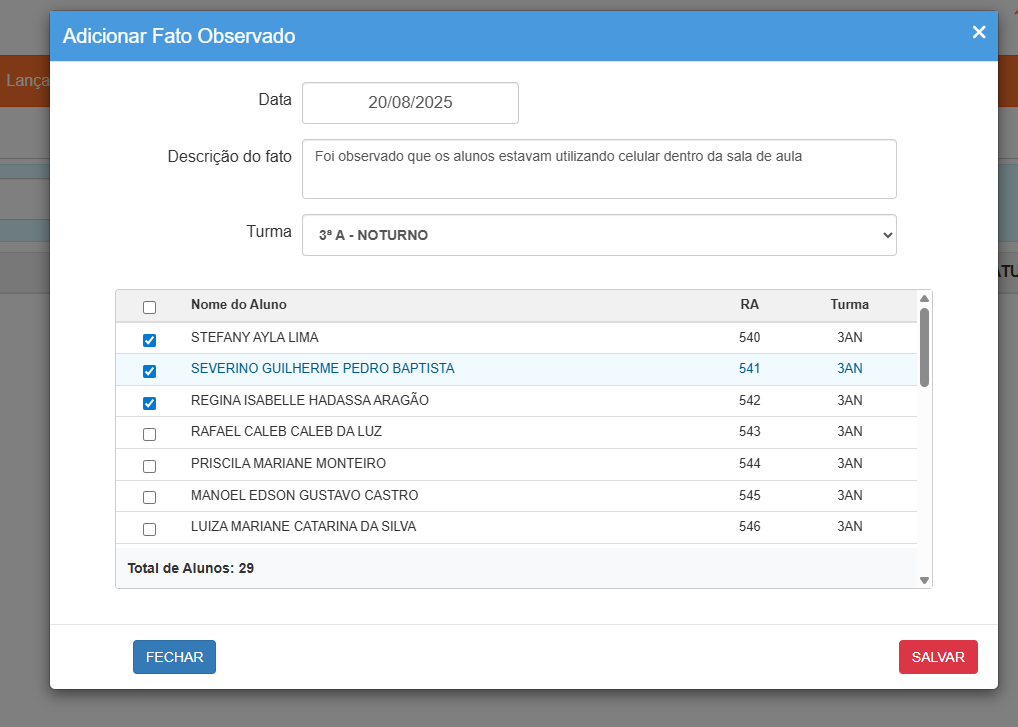Select the PRISCILA MARIANE MONTEIRO checkbox
This screenshot has height=727, width=1018.
point(150,466)
